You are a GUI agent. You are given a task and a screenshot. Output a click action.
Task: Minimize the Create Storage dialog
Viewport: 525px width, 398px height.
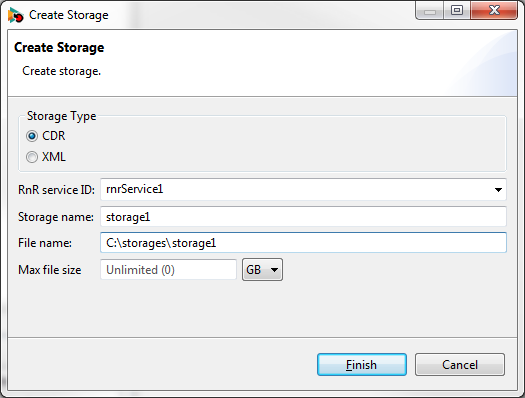430,10
